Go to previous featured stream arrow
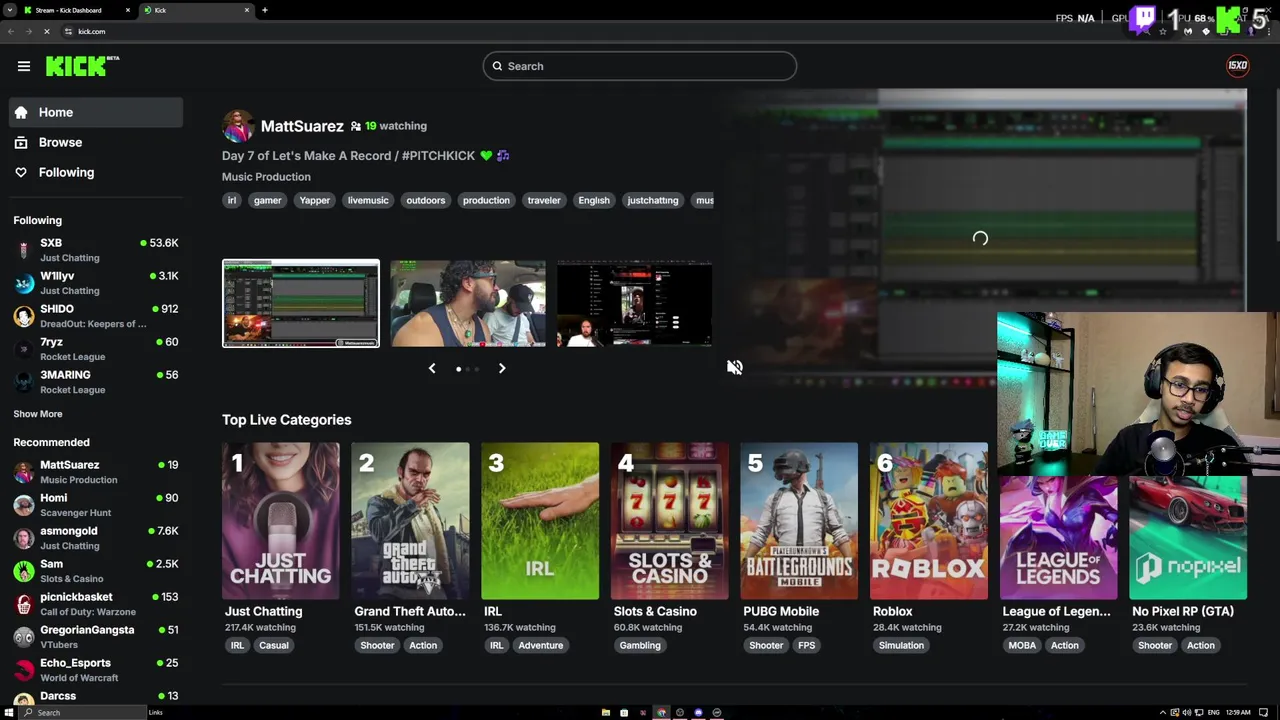This screenshot has width=1280, height=720. point(432,369)
